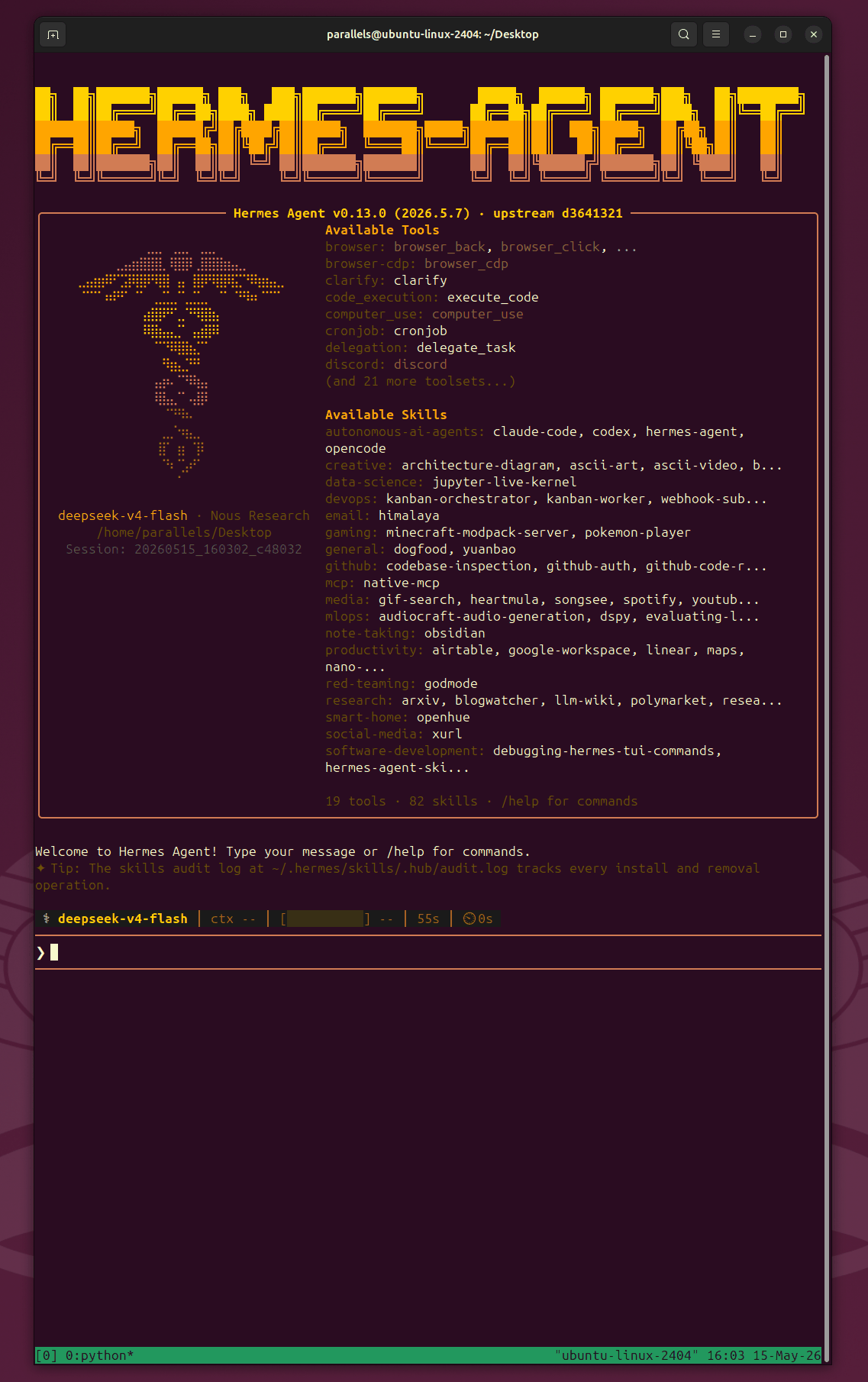Click the /home/parallels/Desktop path text

coord(184,532)
